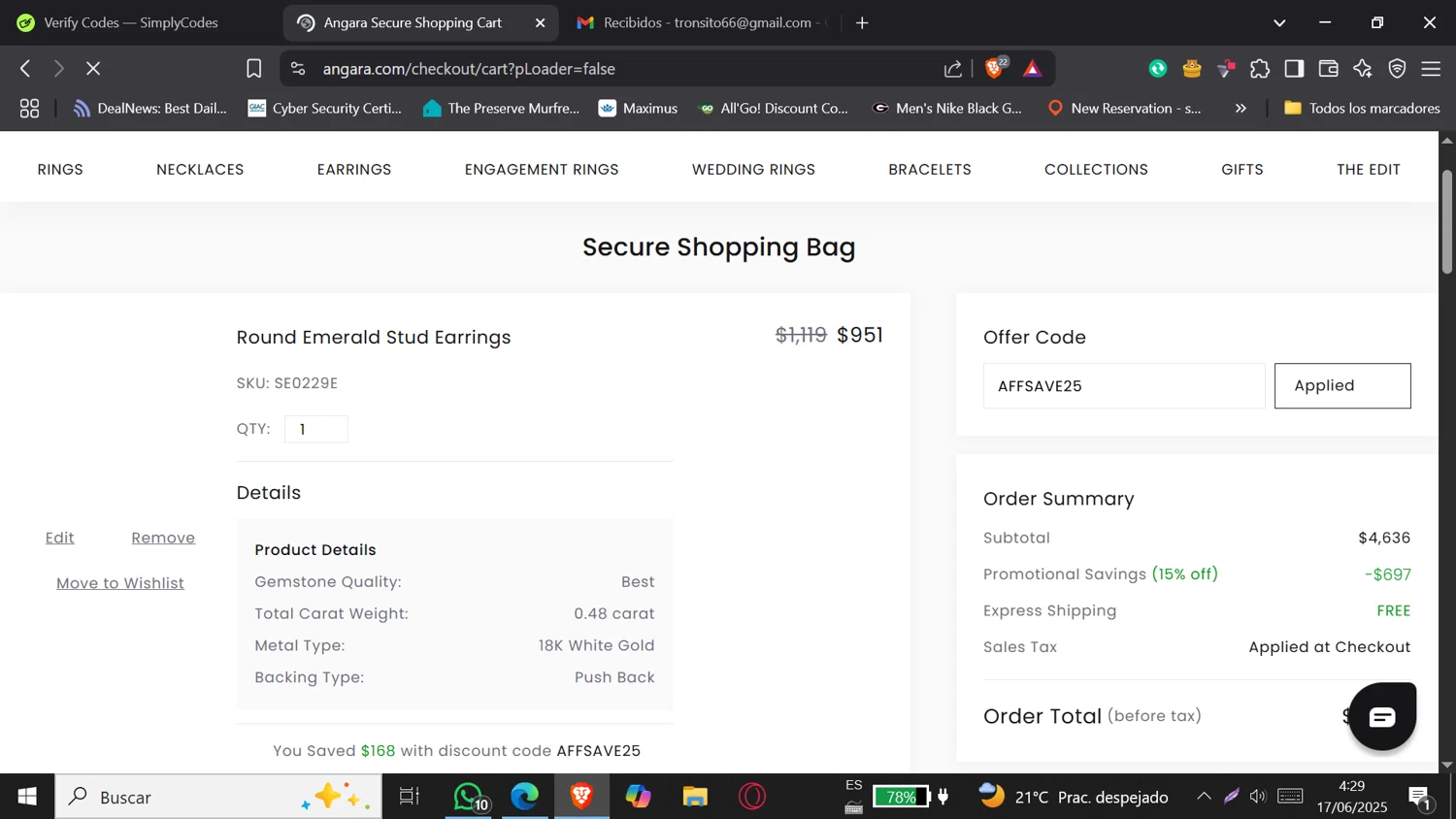Open the Windows Start menu

(x=27, y=797)
